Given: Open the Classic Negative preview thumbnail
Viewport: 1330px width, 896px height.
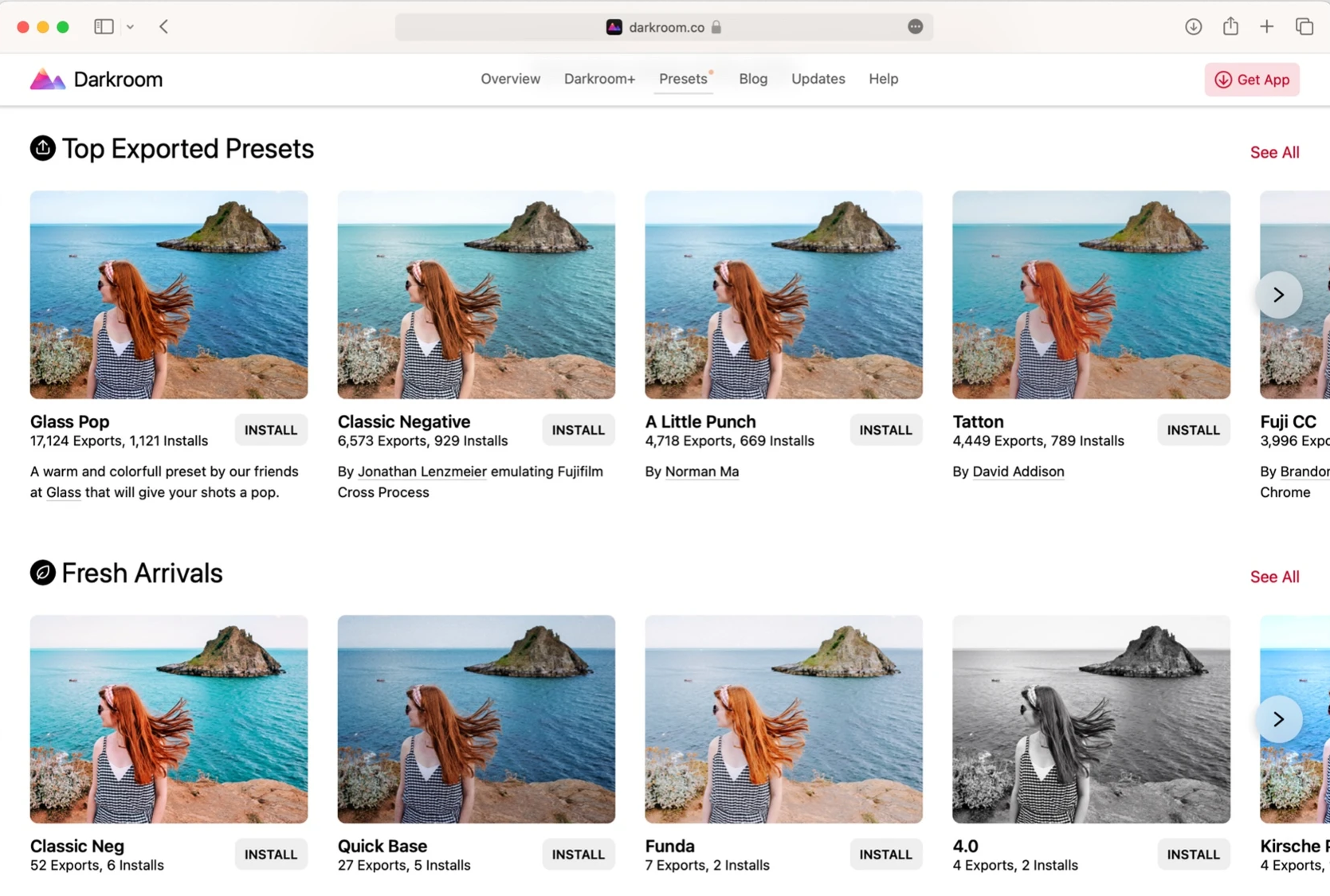Looking at the screenshot, I should coord(477,295).
